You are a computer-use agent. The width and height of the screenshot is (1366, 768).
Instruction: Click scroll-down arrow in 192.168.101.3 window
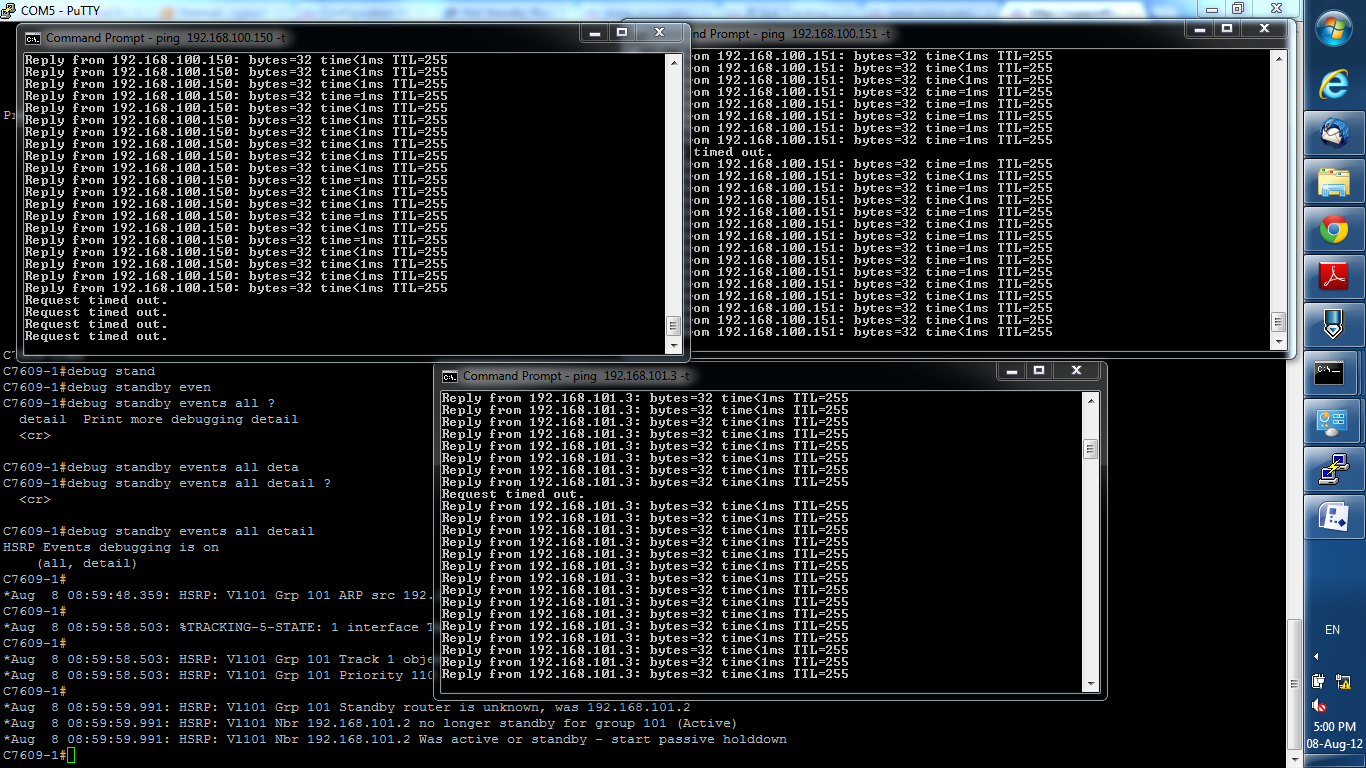click(1091, 683)
